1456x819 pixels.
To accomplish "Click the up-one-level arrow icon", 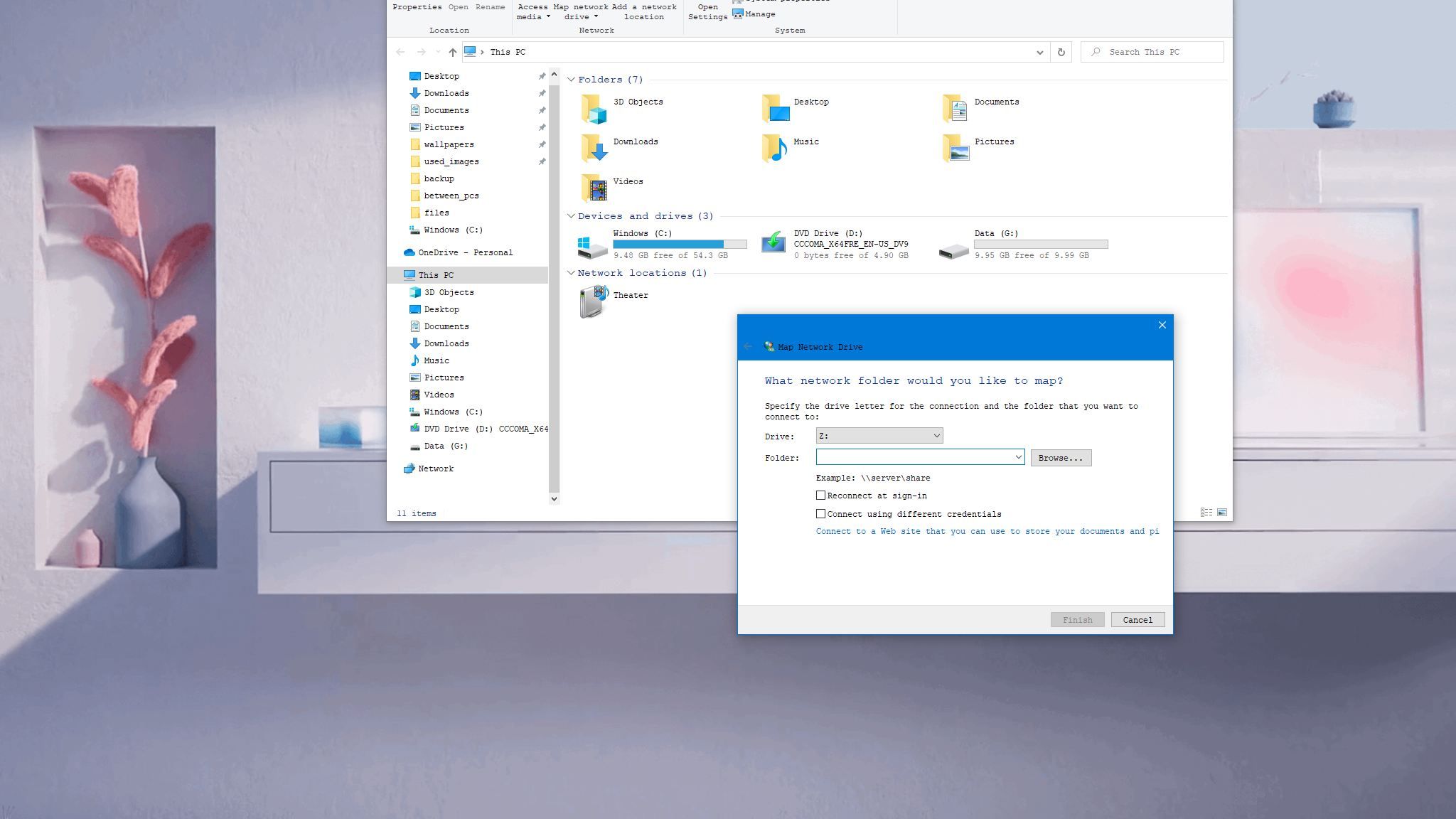I will 452,52.
